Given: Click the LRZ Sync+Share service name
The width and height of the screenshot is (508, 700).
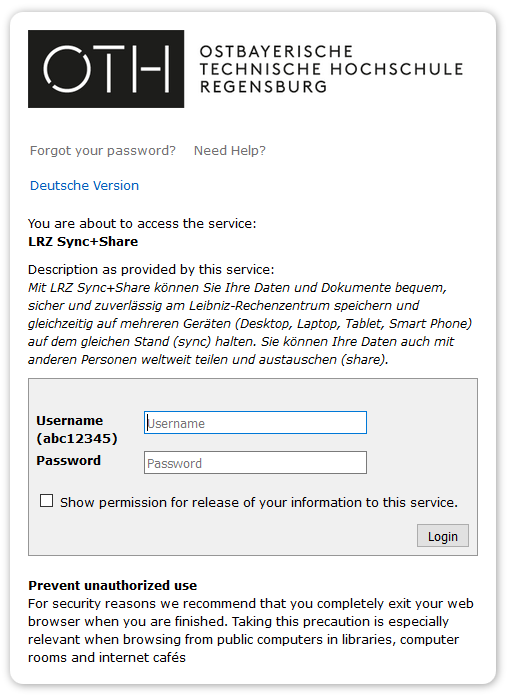Looking at the screenshot, I should click(83, 242).
